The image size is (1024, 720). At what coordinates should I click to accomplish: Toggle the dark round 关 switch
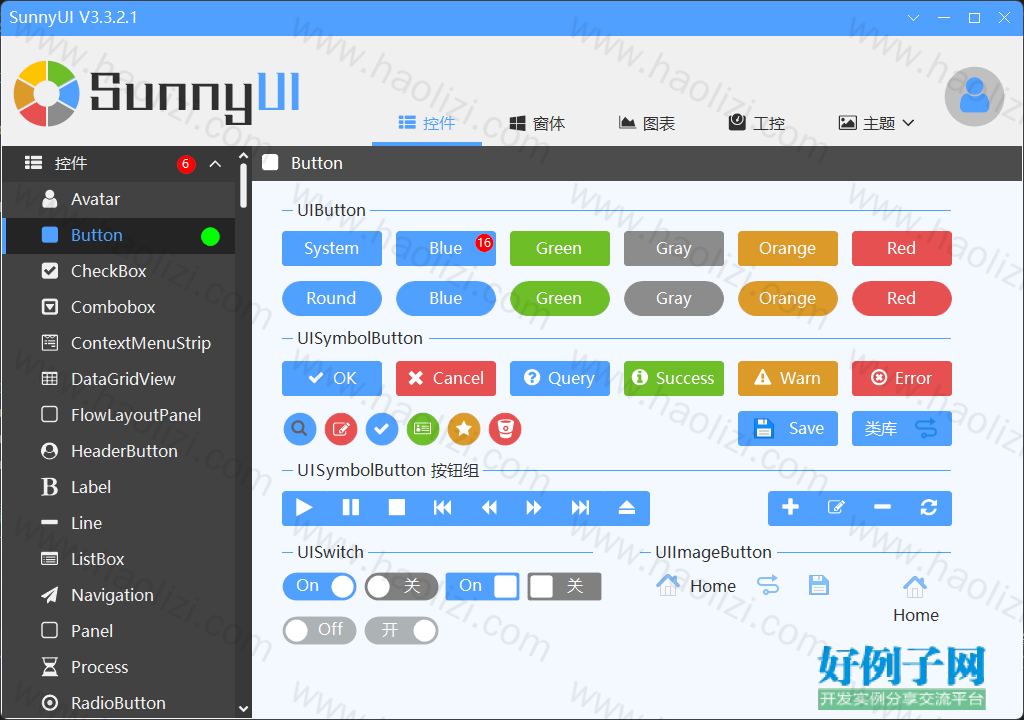[x=401, y=586]
